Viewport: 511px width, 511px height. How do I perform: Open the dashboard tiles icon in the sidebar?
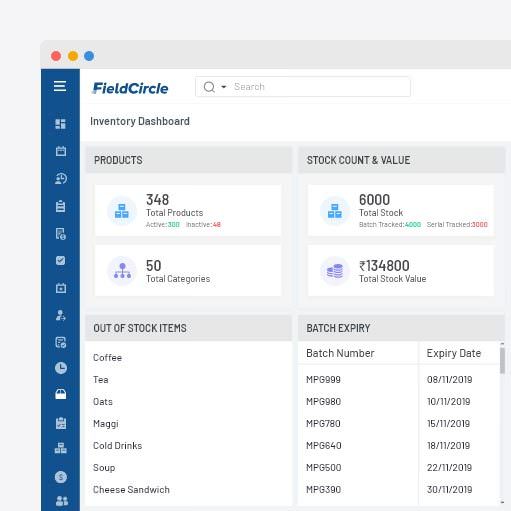(x=60, y=124)
